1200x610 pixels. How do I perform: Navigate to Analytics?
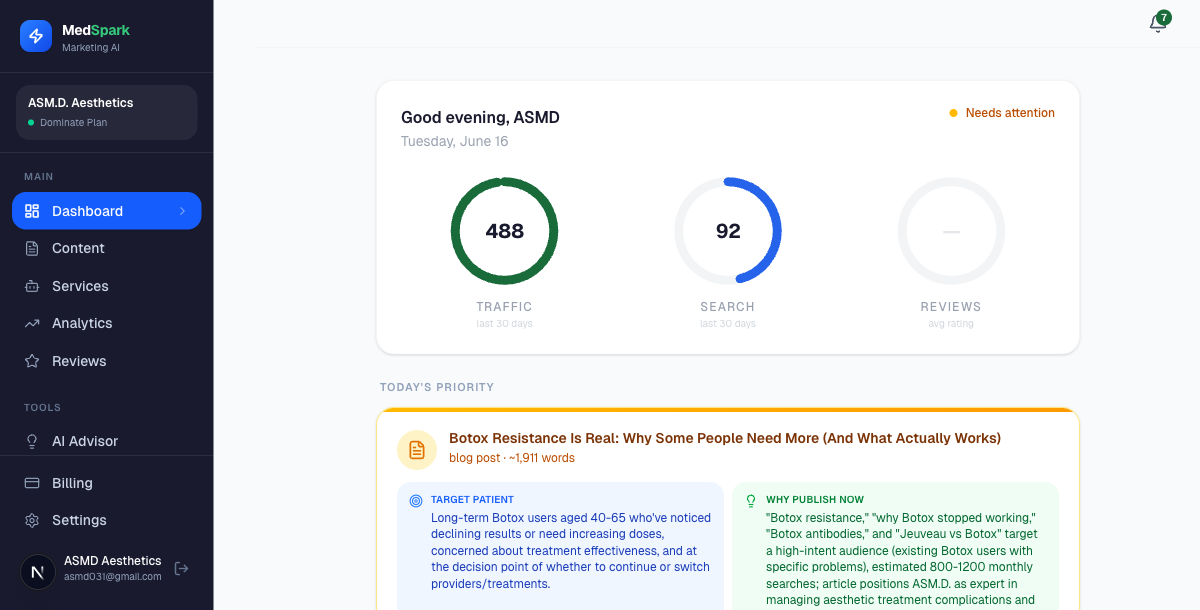point(106,323)
